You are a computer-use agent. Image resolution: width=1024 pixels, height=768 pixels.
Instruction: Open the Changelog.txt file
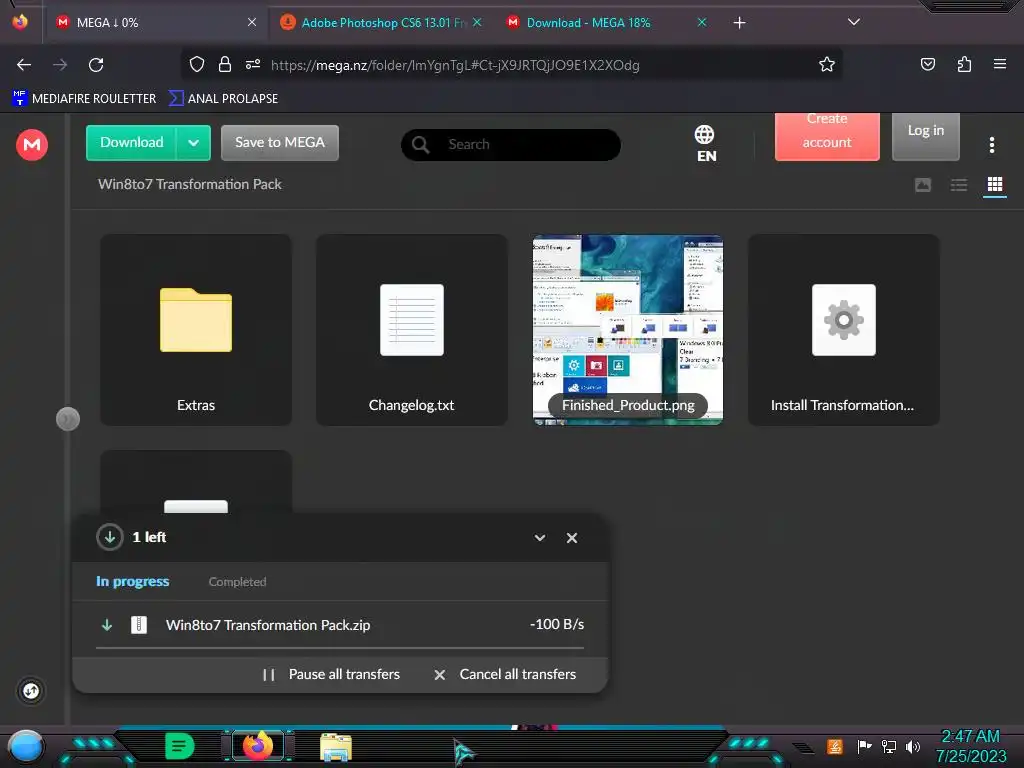pos(411,330)
